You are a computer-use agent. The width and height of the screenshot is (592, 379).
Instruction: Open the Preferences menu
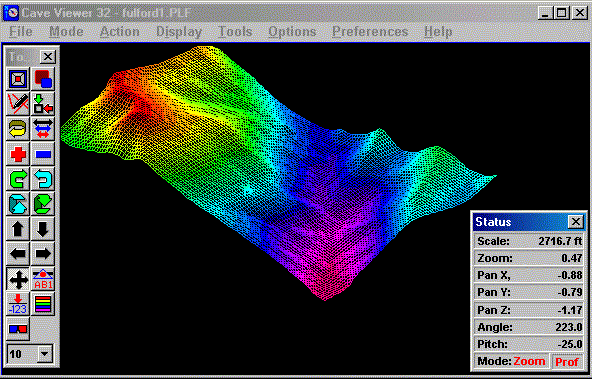pos(370,32)
